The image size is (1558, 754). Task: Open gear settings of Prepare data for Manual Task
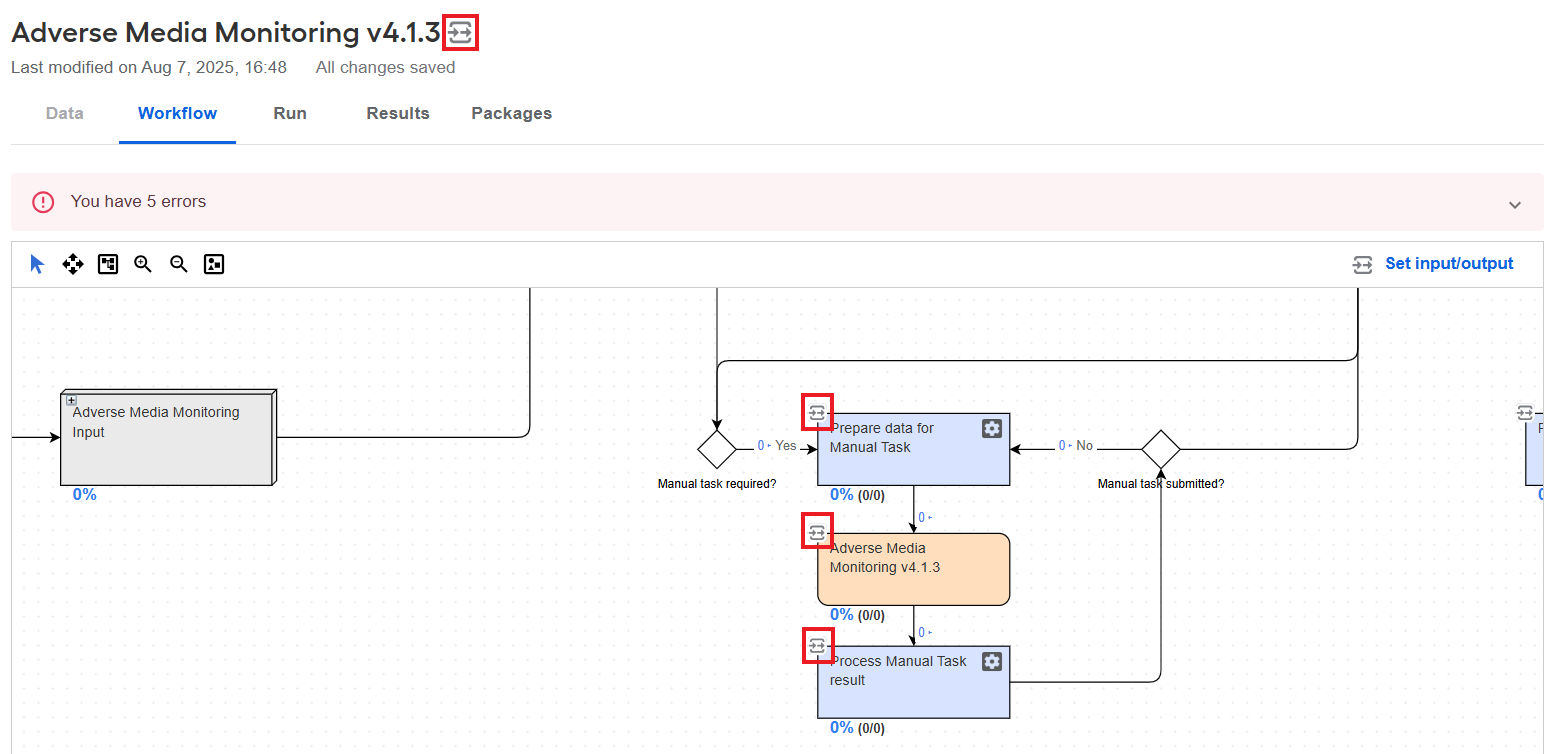(991, 429)
